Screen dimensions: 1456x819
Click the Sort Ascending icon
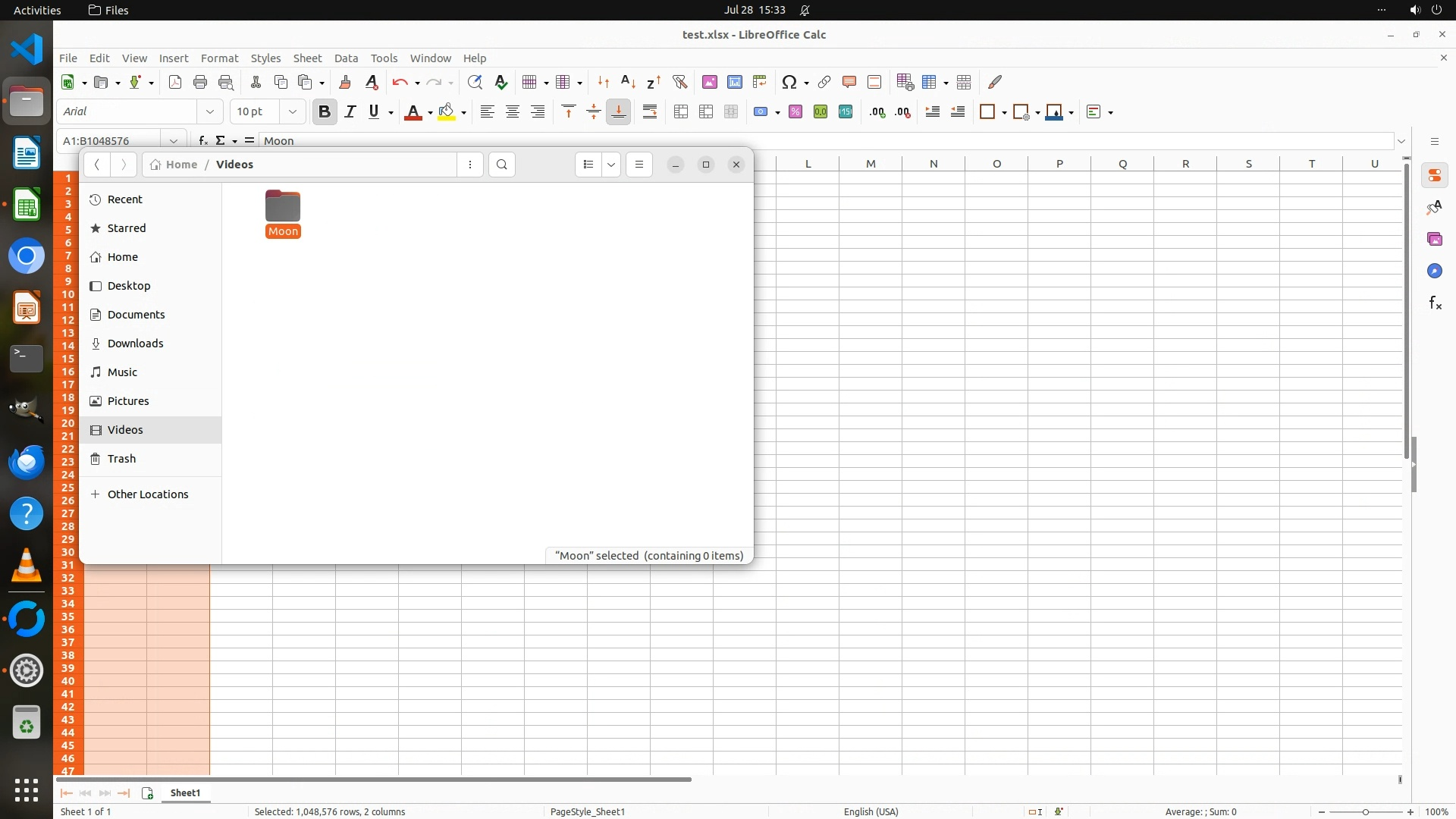coord(628,82)
